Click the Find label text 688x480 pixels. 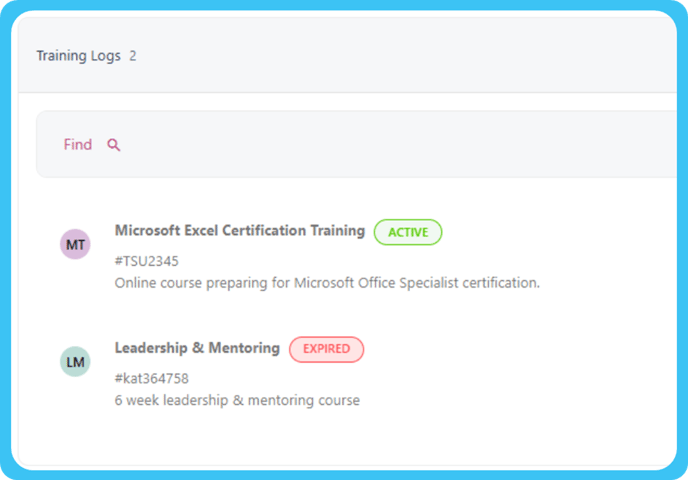(x=78, y=144)
